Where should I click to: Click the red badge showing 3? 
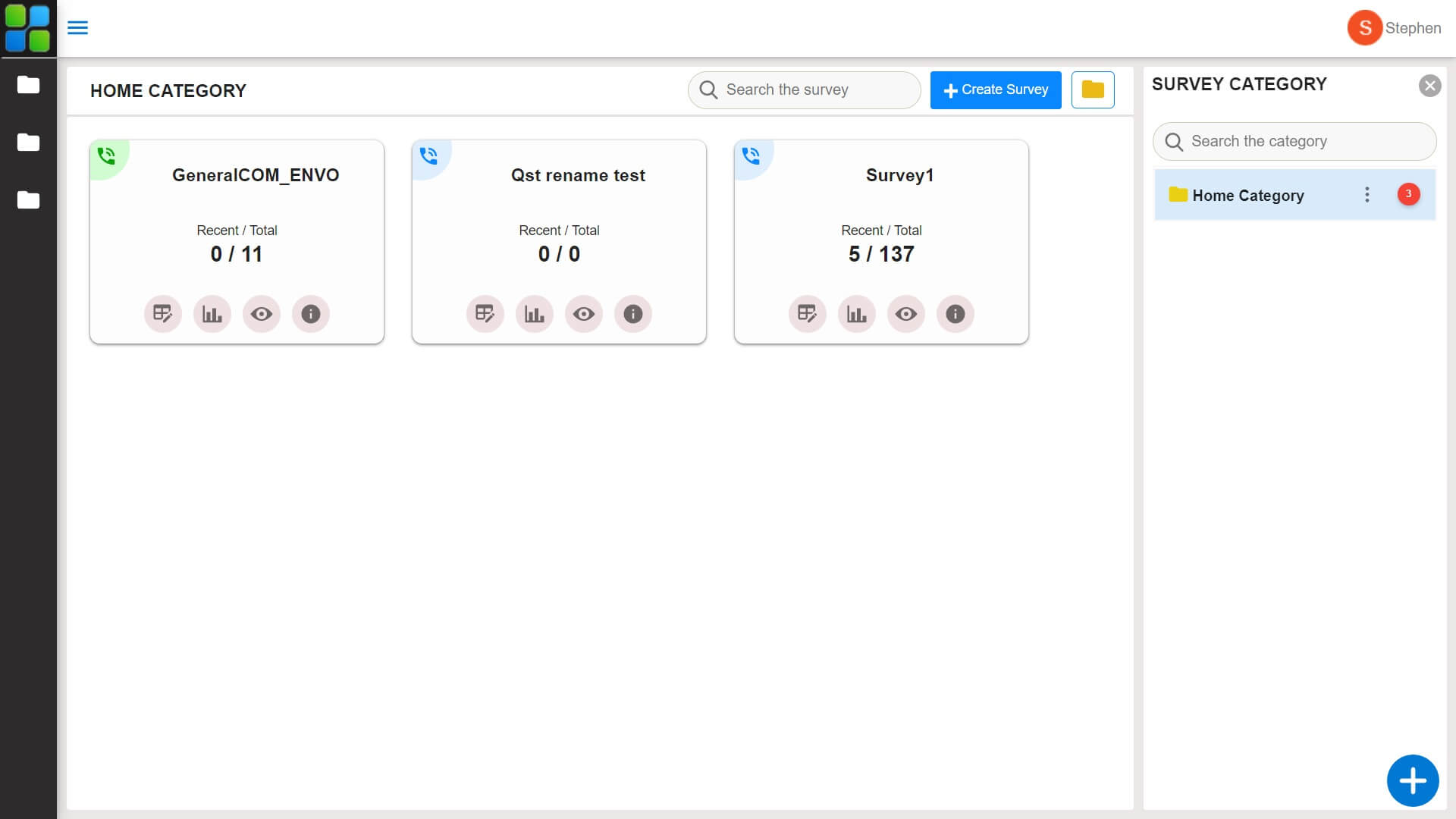coord(1408,194)
